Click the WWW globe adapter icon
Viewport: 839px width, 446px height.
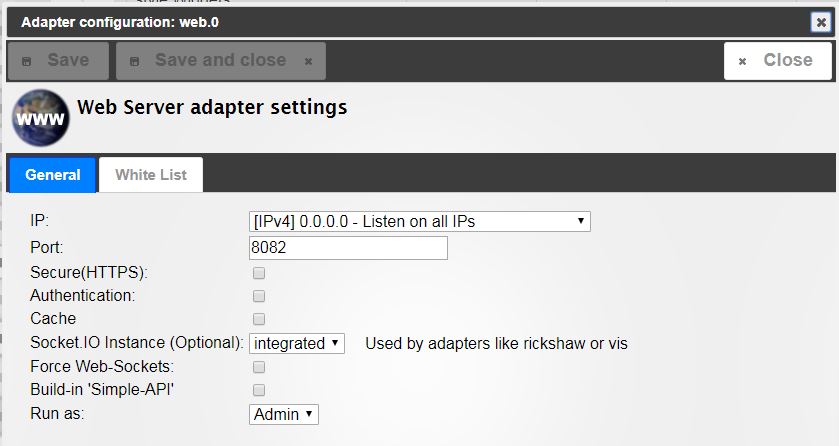(x=41, y=118)
